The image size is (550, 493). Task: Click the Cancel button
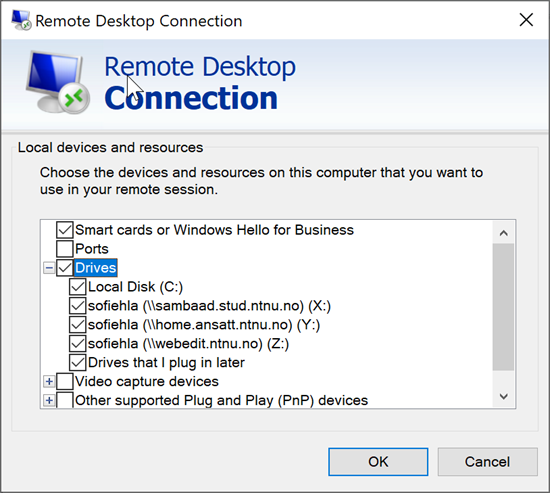pyautogui.click(x=488, y=462)
